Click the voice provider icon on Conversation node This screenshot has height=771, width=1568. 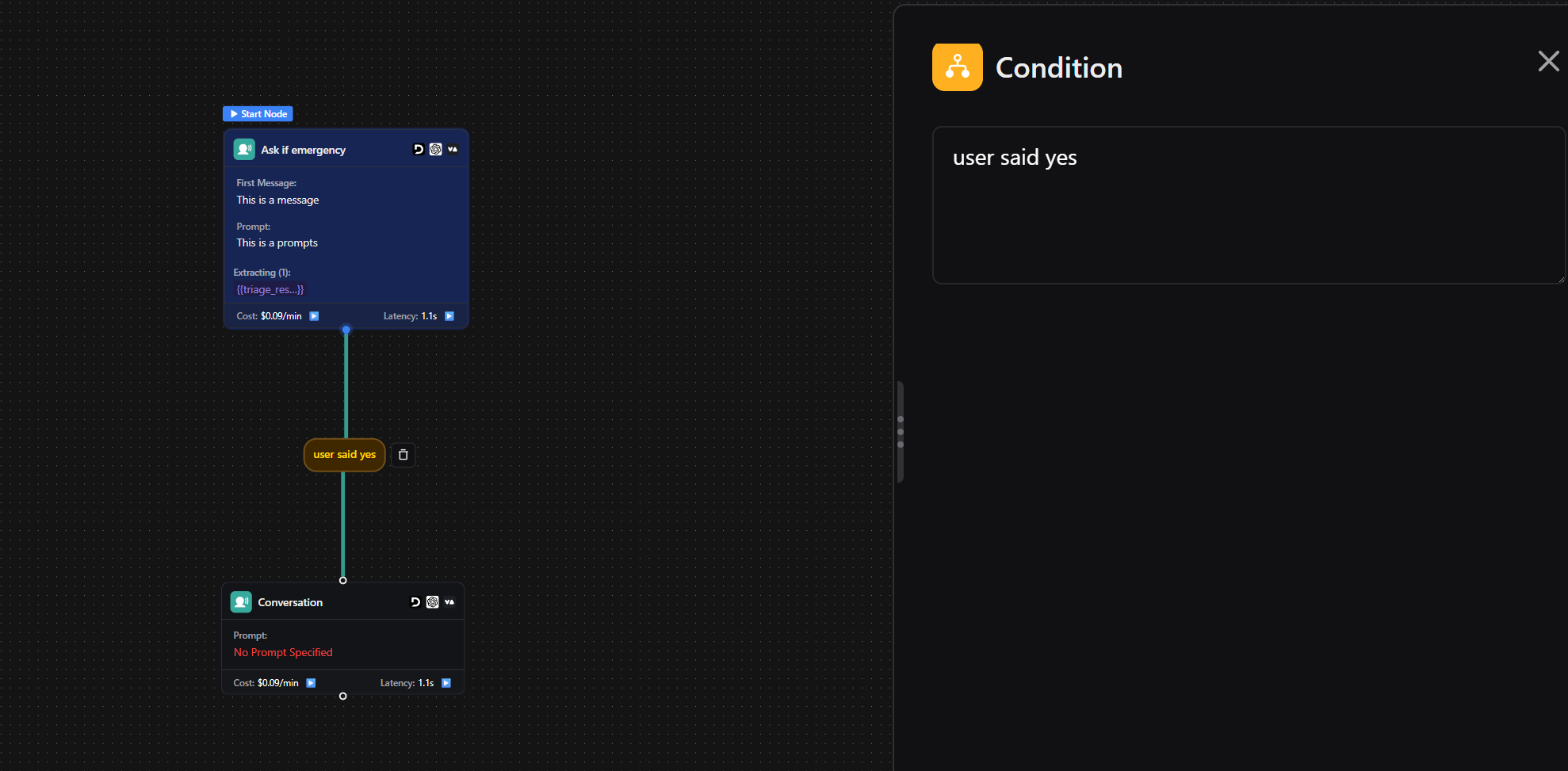pyautogui.click(x=449, y=602)
